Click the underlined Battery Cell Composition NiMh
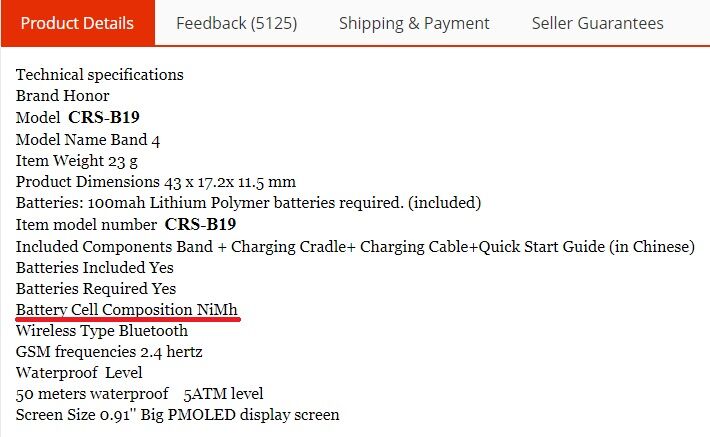 coord(127,310)
